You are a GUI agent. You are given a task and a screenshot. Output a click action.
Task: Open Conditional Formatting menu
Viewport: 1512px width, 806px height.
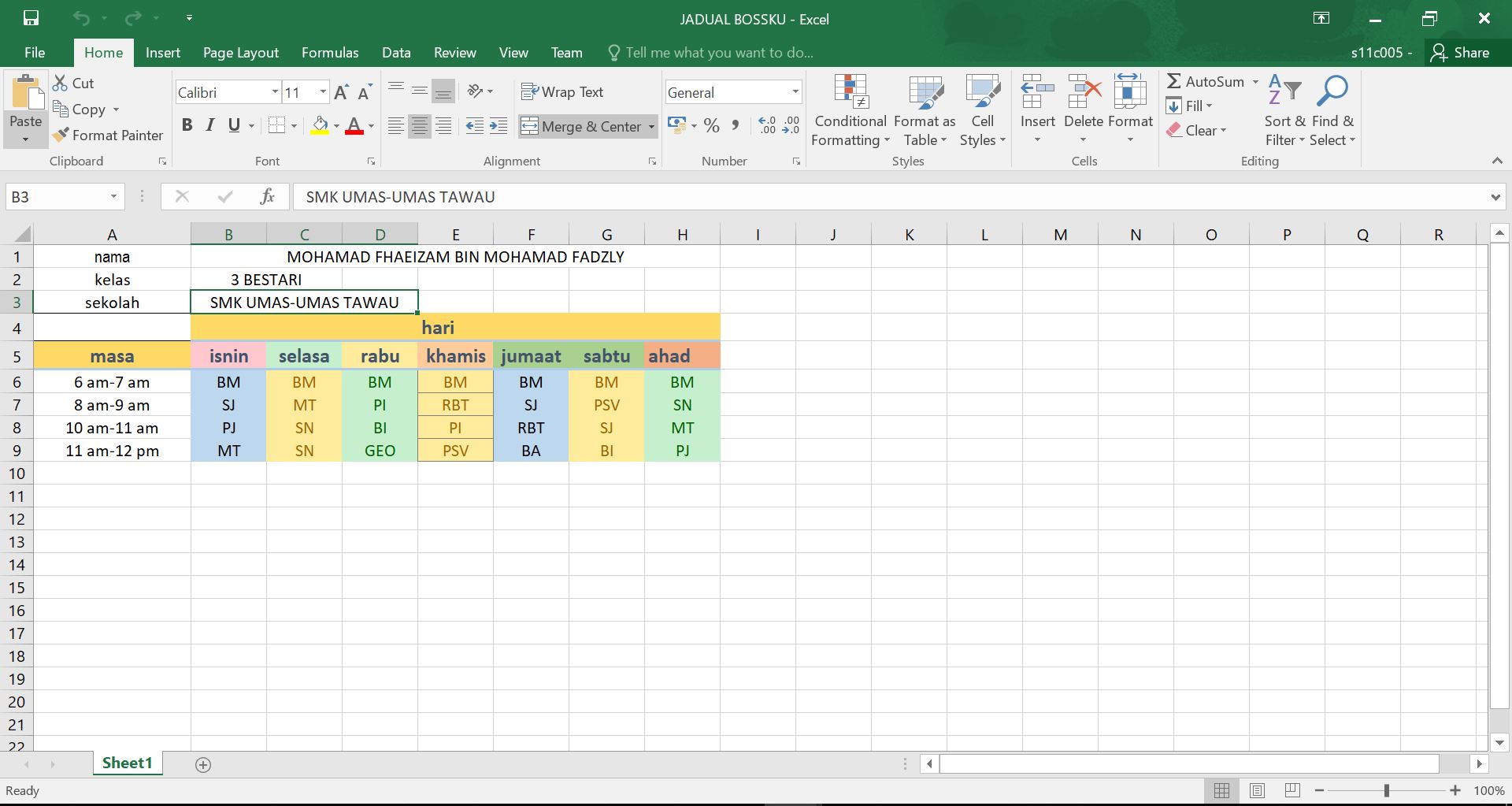tap(850, 110)
